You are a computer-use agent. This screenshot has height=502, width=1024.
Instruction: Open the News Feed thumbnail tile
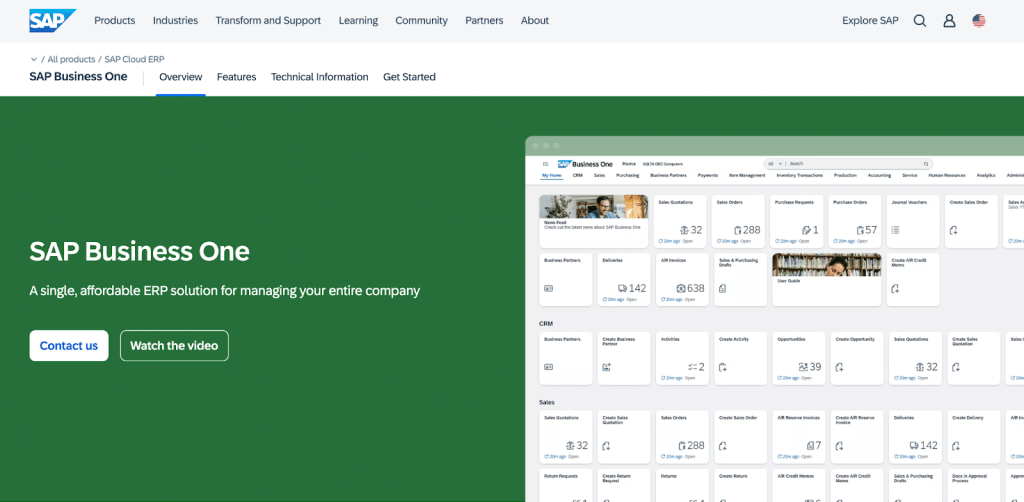(x=594, y=221)
